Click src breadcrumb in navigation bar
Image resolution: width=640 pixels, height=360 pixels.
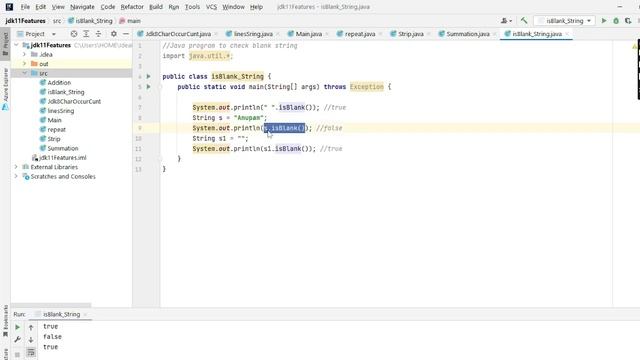[x=57, y=20]
